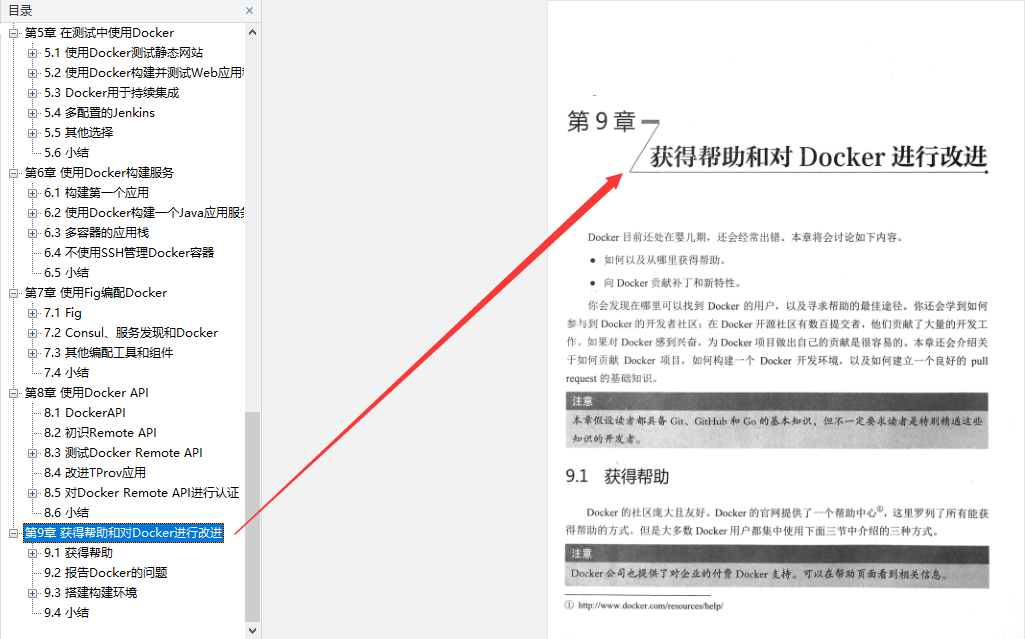Select bookmark 7.2 Consul、服务发现和Docker
This screenshot has height=639, width=1025.
pyautogui.click(x=131, y=333)
